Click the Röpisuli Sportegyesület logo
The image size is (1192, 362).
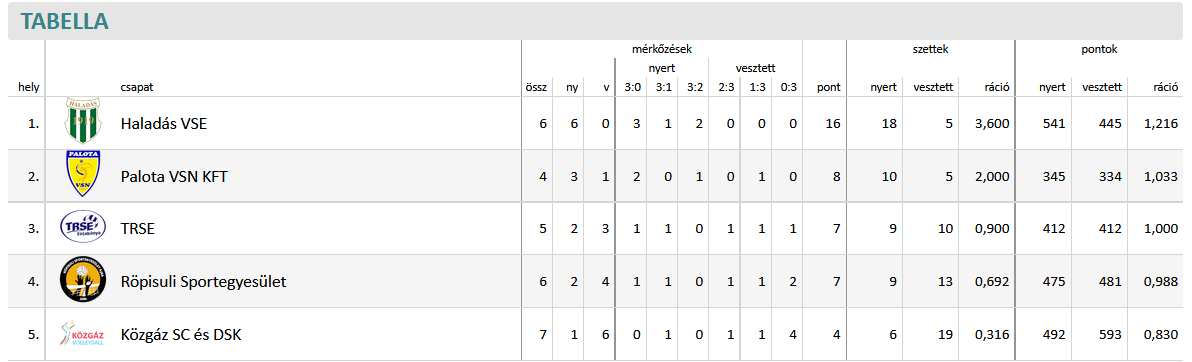(x=82, y=281)
